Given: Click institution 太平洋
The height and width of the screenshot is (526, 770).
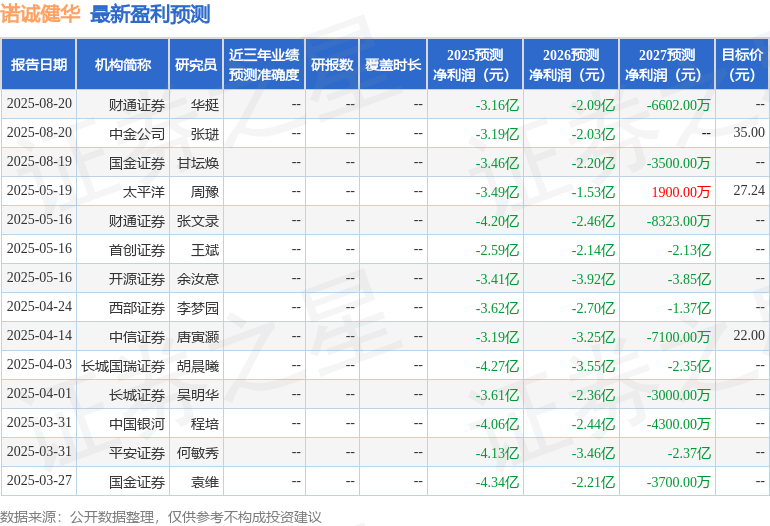Looking at the screenshot, I should (x=144, y=192).
